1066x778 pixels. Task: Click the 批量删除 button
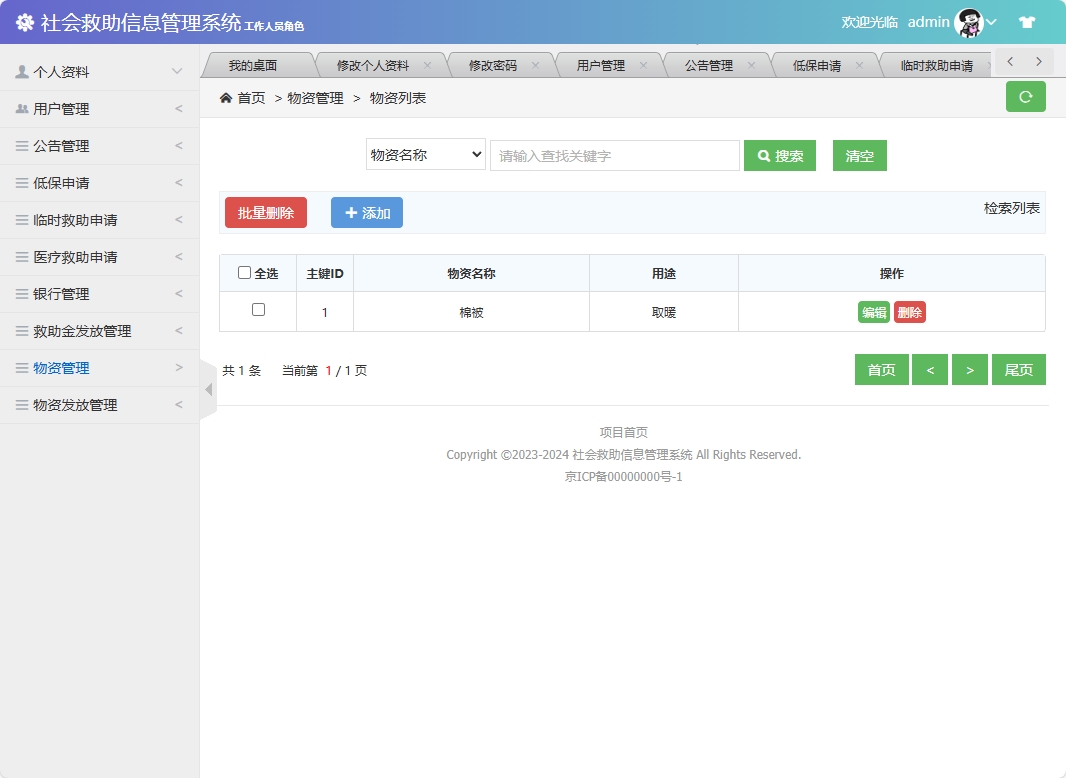click(x=265, y=213)
